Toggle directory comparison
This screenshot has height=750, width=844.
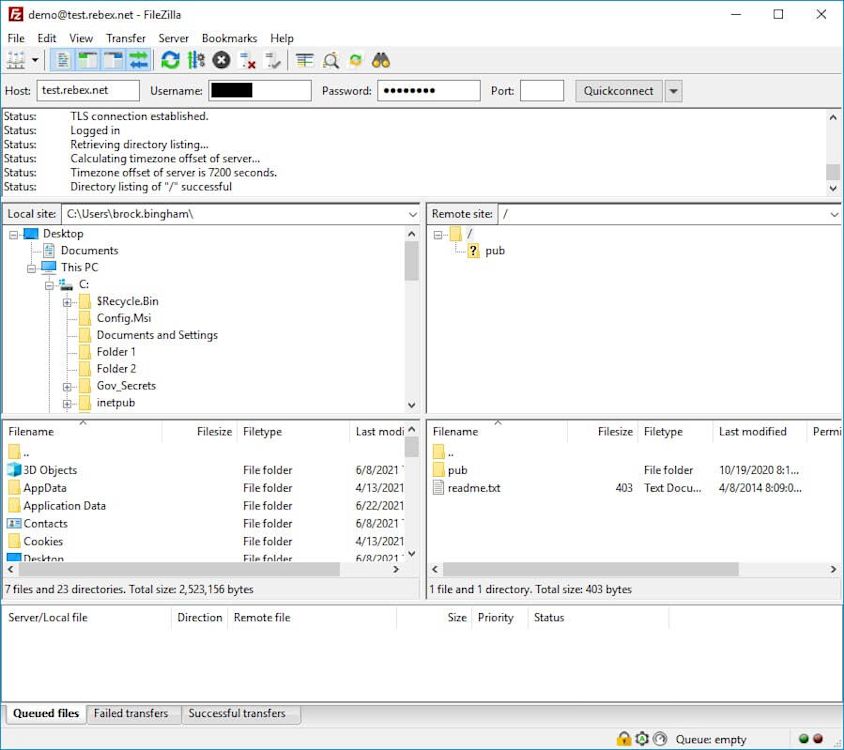point(330,60)
